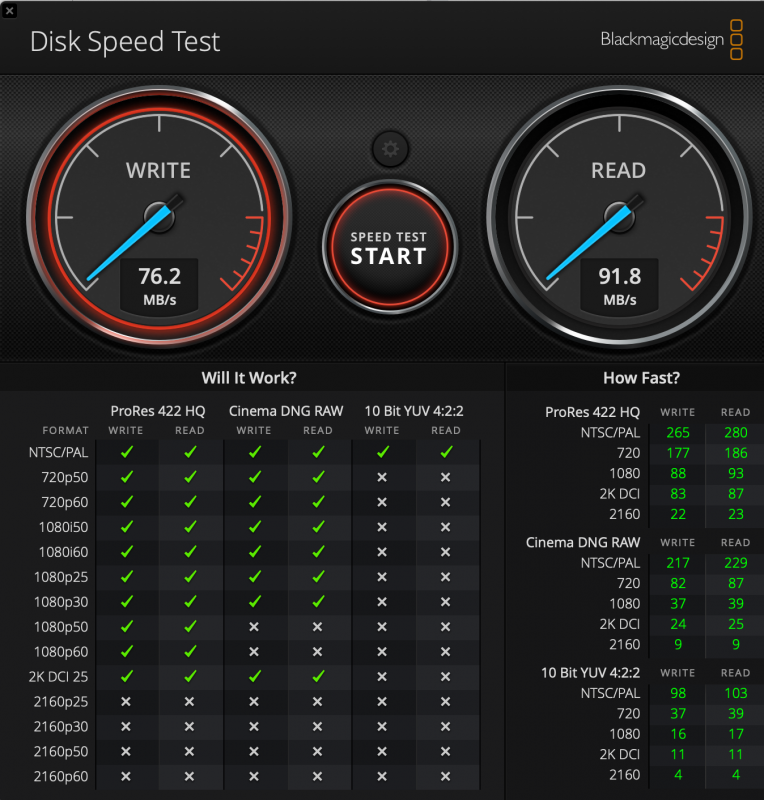Click 10 Bit YUV read cross for 2160p60
Image resolution: width=764 pixels, height=800 pixels.
(x=446, y=776)
